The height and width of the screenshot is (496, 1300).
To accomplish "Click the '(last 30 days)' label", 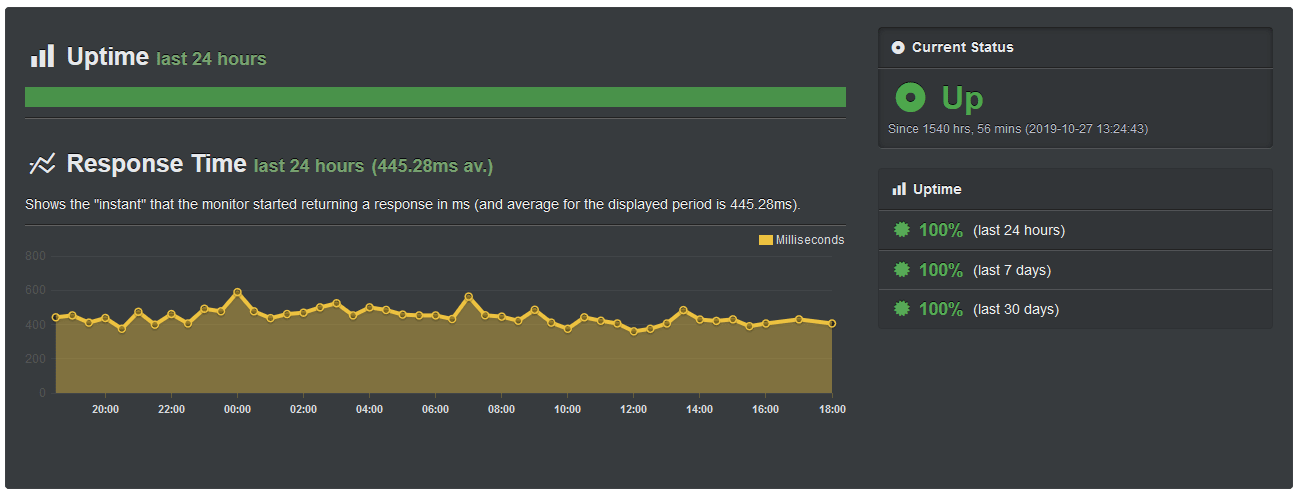I will 1016,309.
